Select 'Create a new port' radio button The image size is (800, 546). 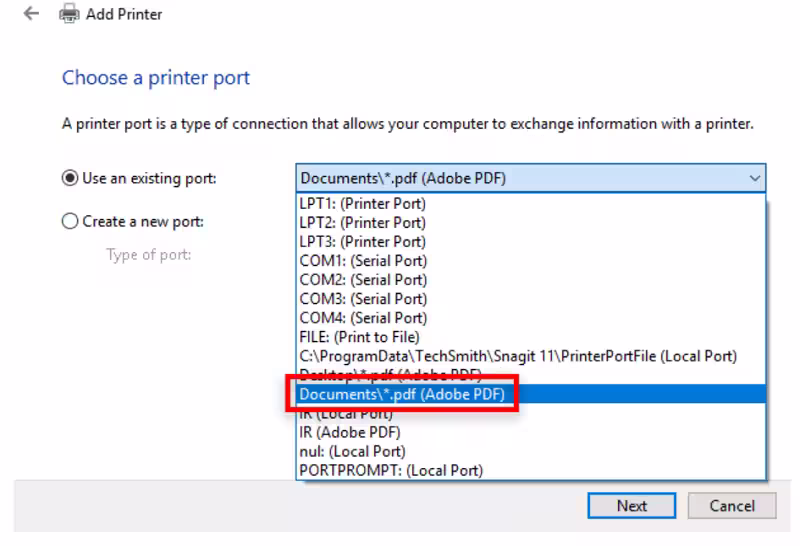click(x=70, y=222)
